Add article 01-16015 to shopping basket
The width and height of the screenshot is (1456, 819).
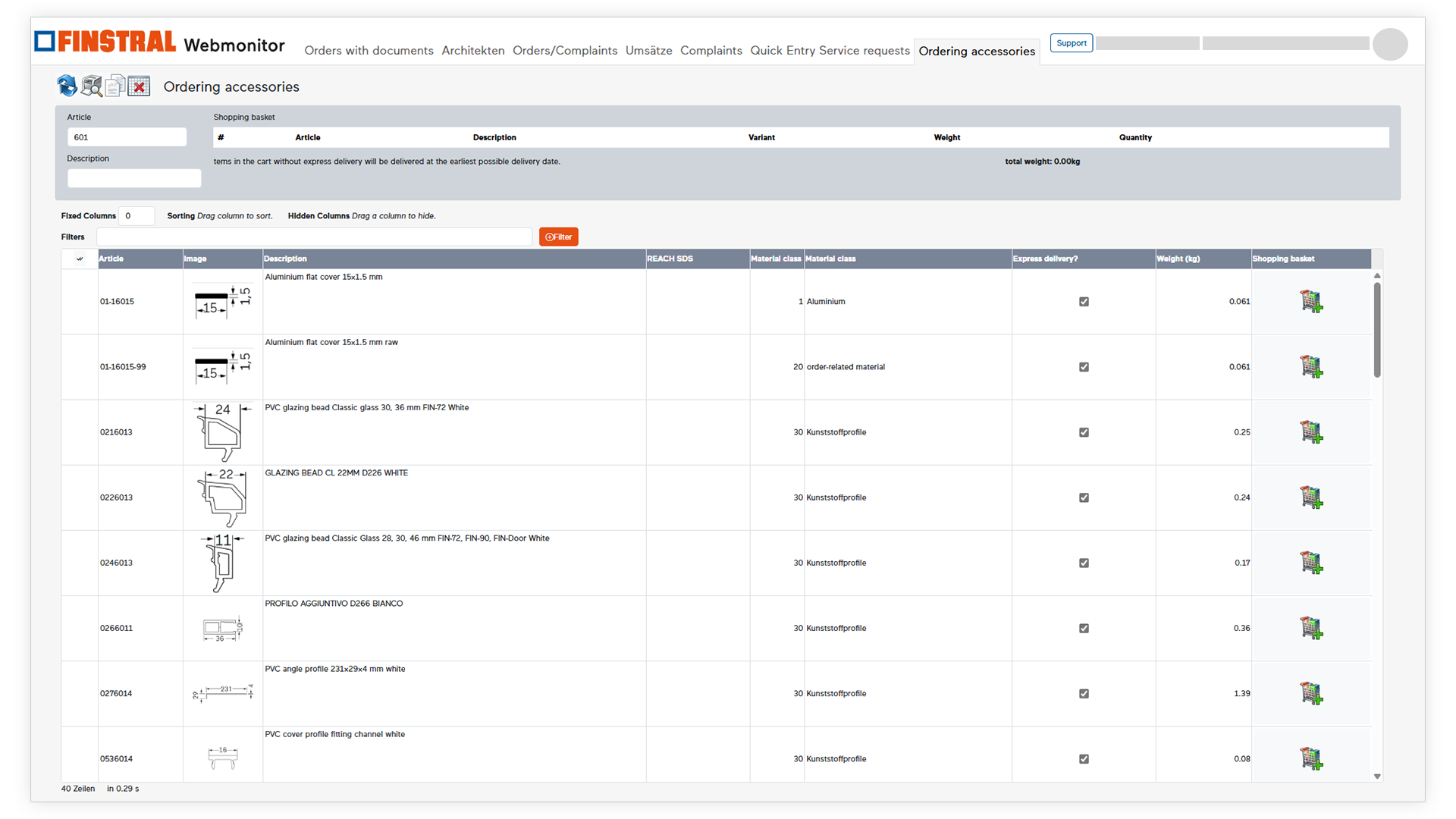tap(1310, 302)
